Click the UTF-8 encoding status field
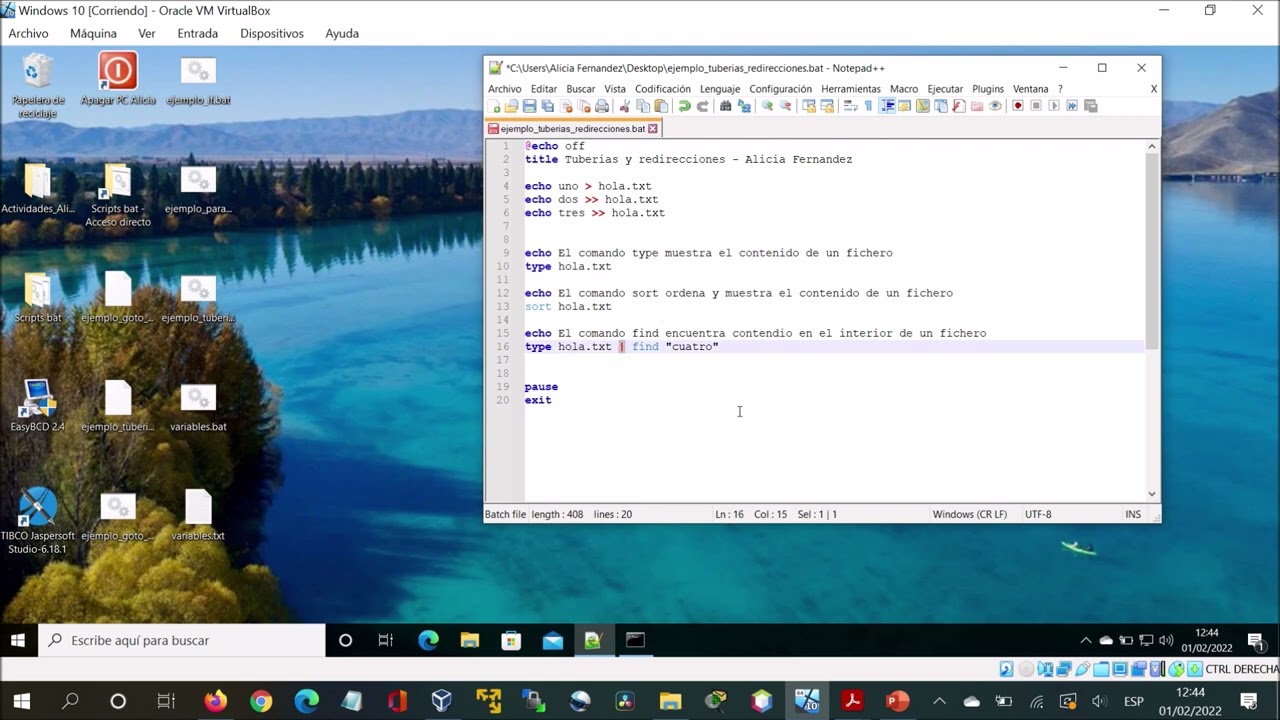Screen dimensions: 1280x720 click(1038, 514)
